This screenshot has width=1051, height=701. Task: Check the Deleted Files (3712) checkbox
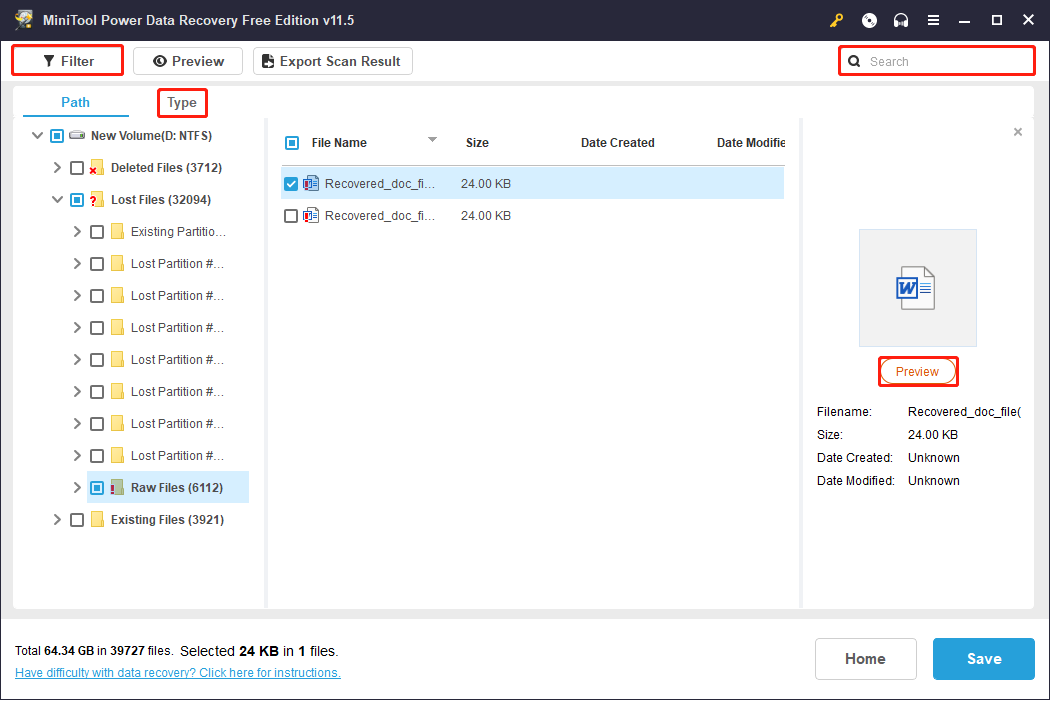pos(77,168)
